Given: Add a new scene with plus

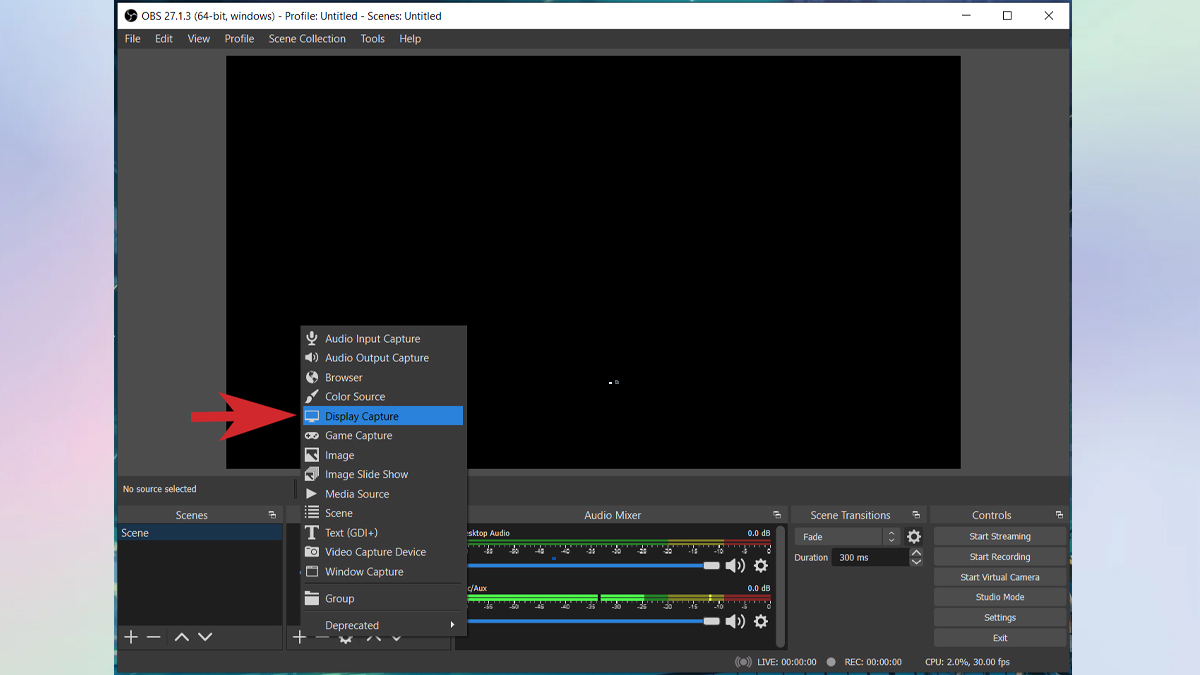Looking at the screenshot, I should tap(131, 637).
